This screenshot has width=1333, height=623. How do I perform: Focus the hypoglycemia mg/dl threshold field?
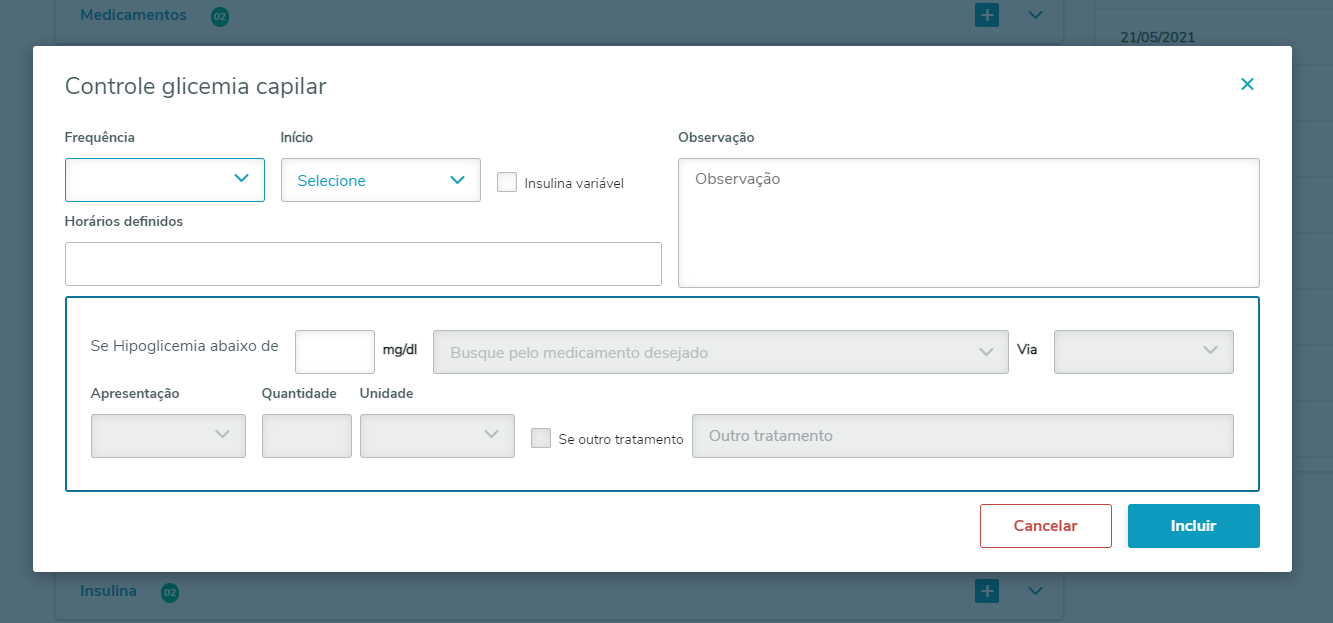coord(335,352)
